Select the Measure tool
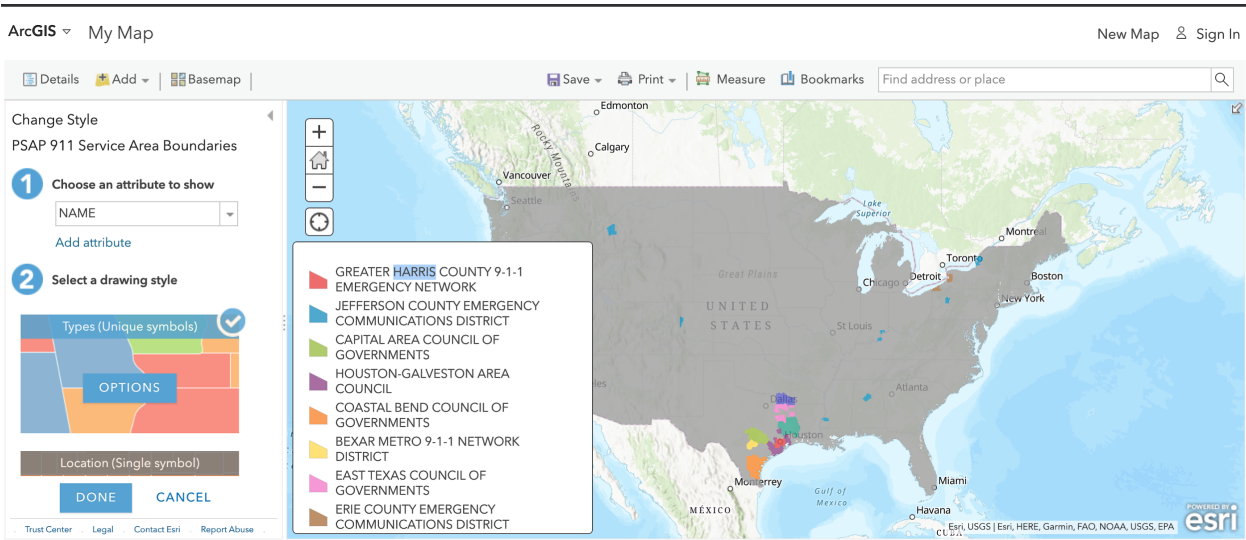 tap(731, 79)
